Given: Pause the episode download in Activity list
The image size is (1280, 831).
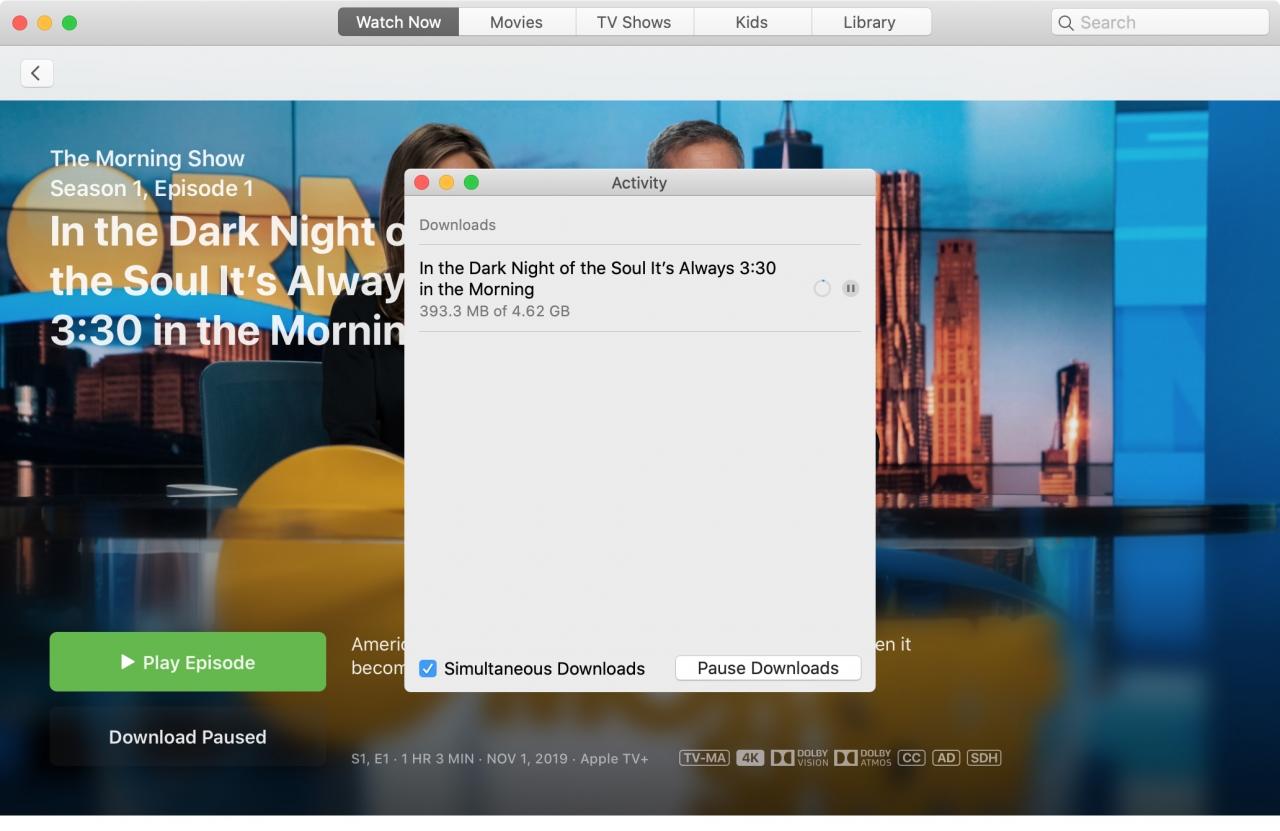Looking at the screenshot, I should pyautogui.click(x=850, y=288).
